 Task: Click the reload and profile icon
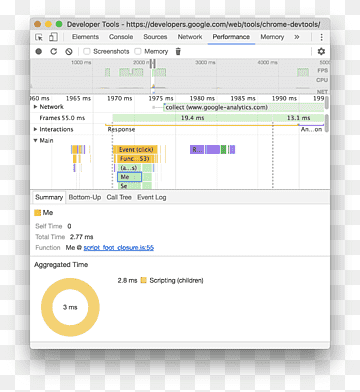coord(54,51)
